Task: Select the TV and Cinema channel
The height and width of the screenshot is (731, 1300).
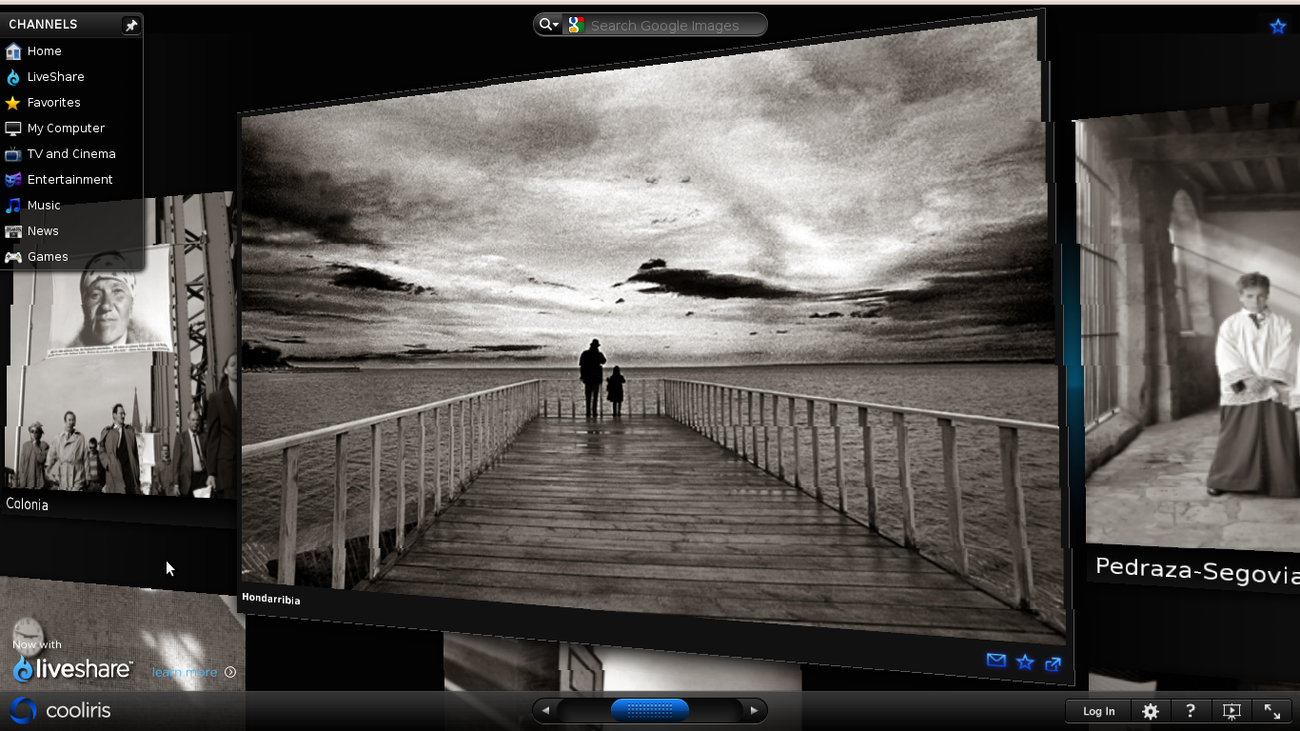Action: coord(71,154)
